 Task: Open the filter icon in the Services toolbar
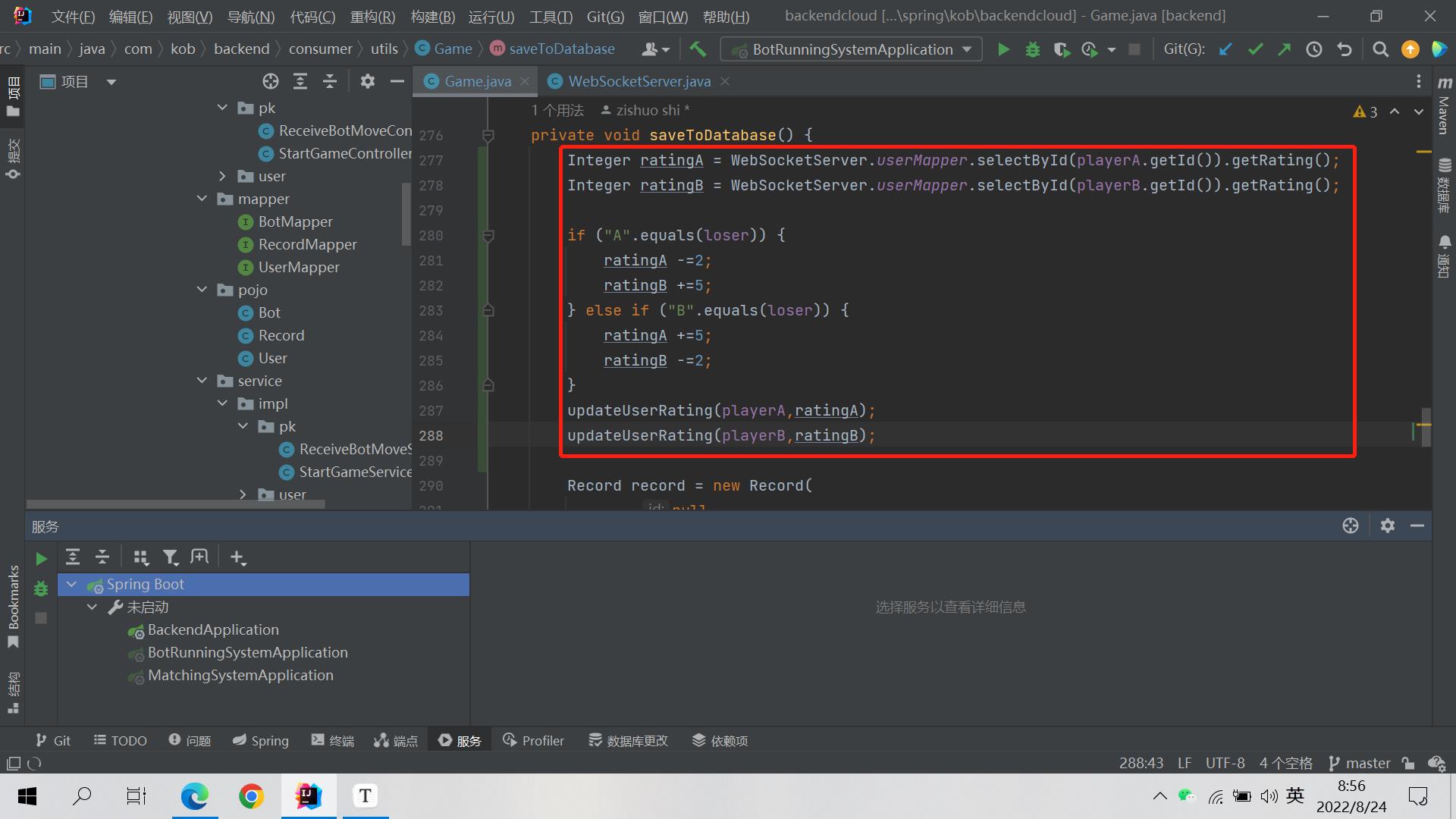point(171,557)
